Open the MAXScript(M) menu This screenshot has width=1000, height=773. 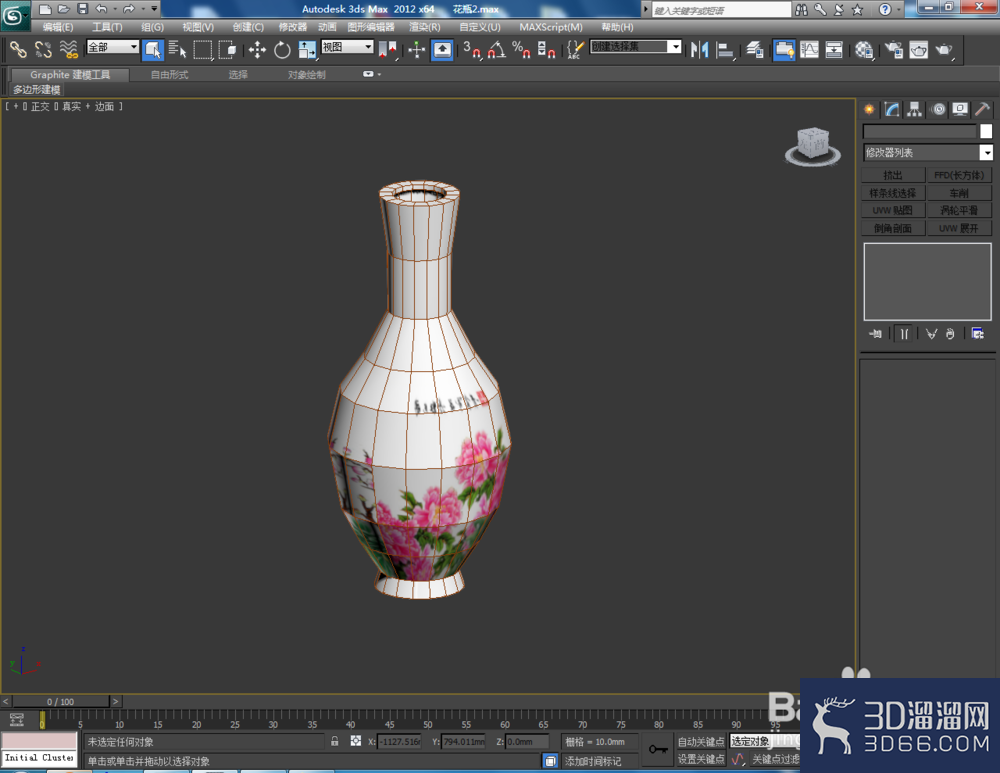point(551,27)
